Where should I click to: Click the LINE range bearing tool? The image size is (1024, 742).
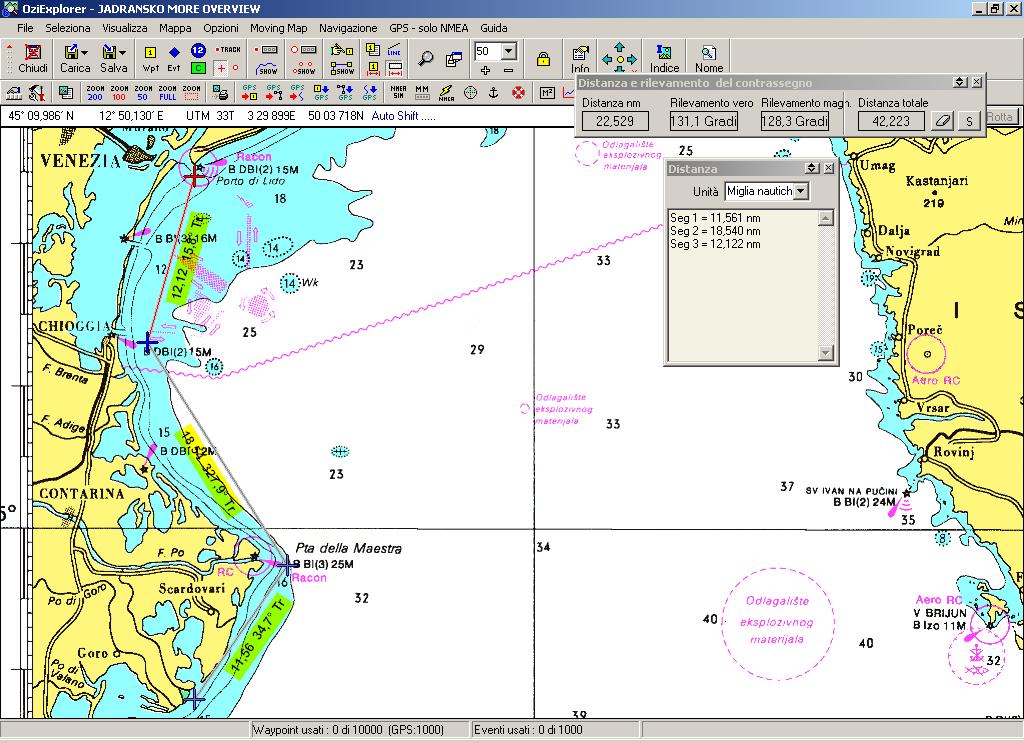[x=394, y=50]
